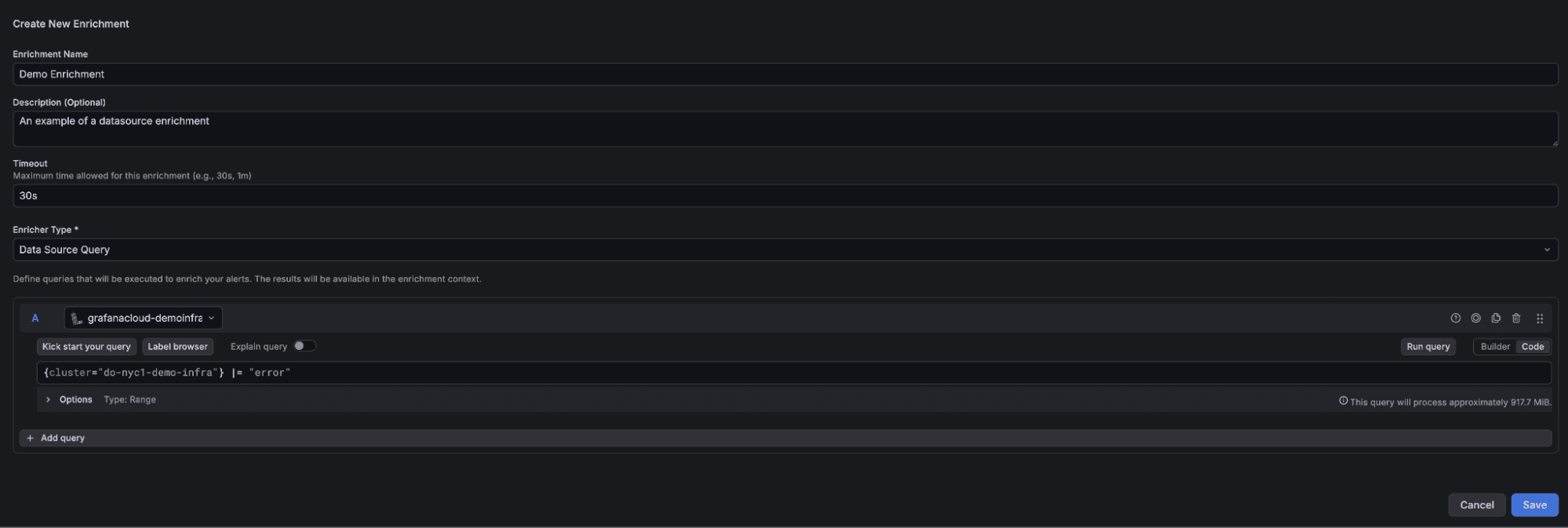Save the new enrichment

pos(1534,504)
